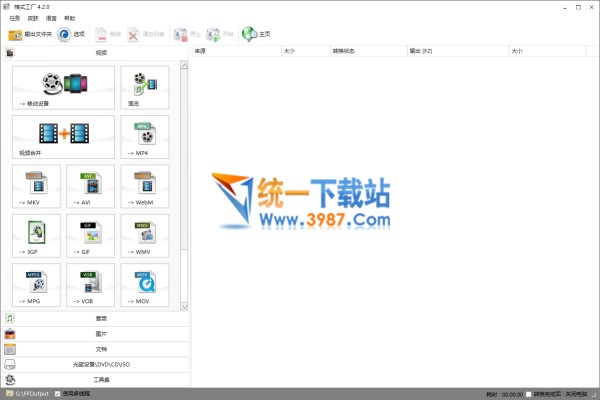Select the video merge (视频合并) icon
The image size is (600, 400).
pyautogui.click(x=64, y=137)
